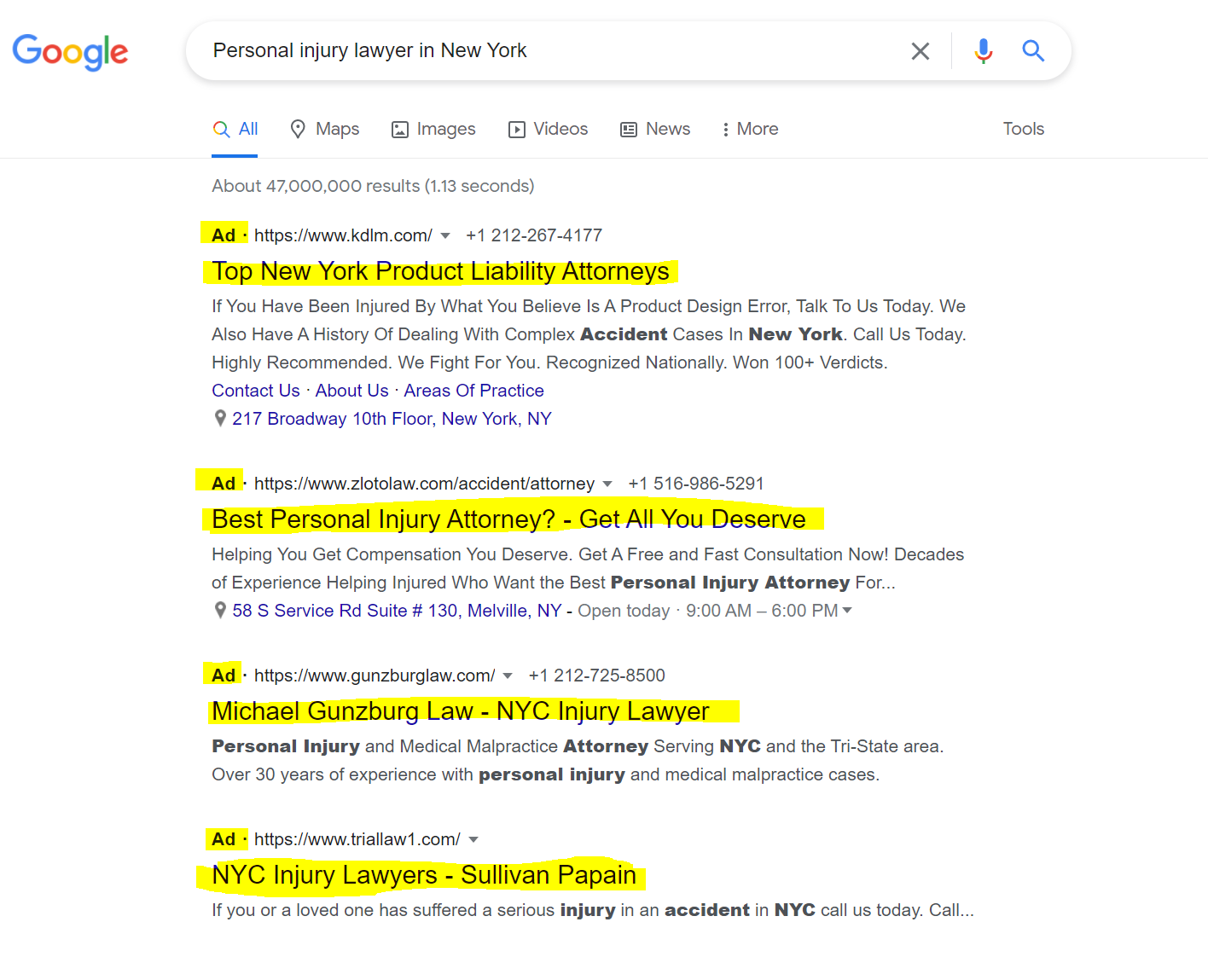Clear the search box with X icon

tap(921, 51)
